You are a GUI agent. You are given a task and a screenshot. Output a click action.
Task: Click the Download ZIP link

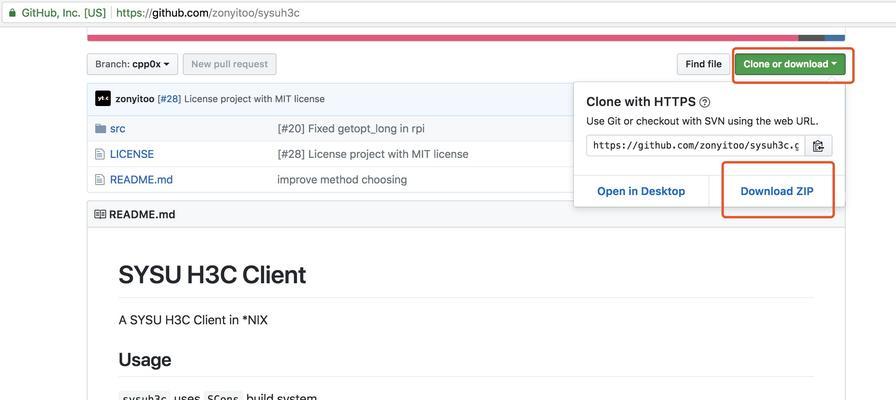(x=777, y=191)
